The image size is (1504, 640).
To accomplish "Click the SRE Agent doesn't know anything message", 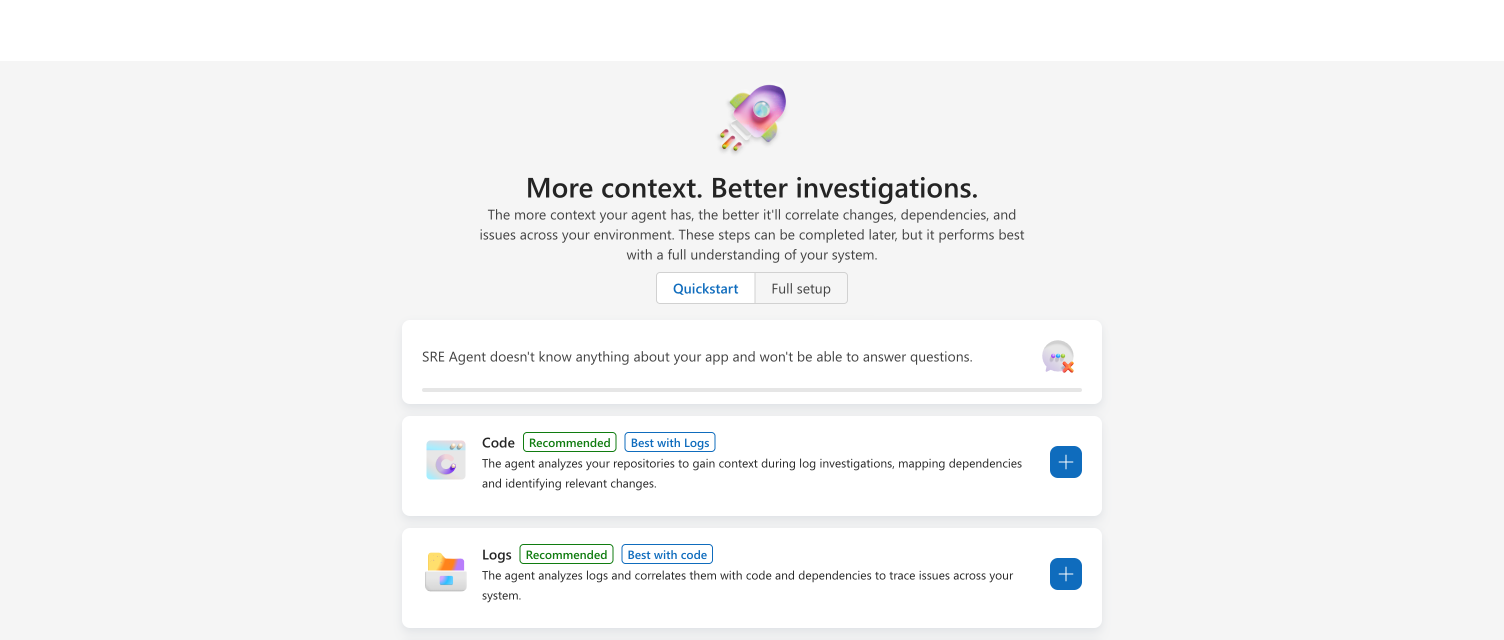I will [697, 357].
